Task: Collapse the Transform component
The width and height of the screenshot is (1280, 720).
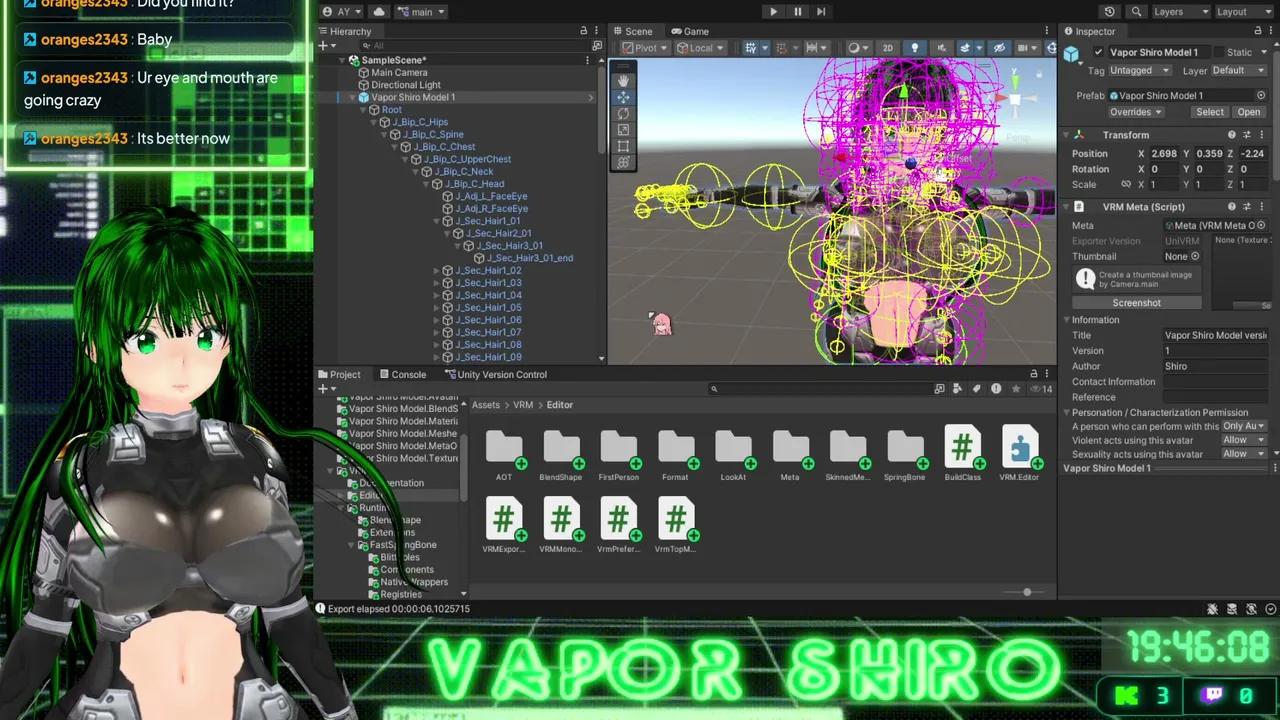Action: pyautogui.click(x=1067, y=135)
